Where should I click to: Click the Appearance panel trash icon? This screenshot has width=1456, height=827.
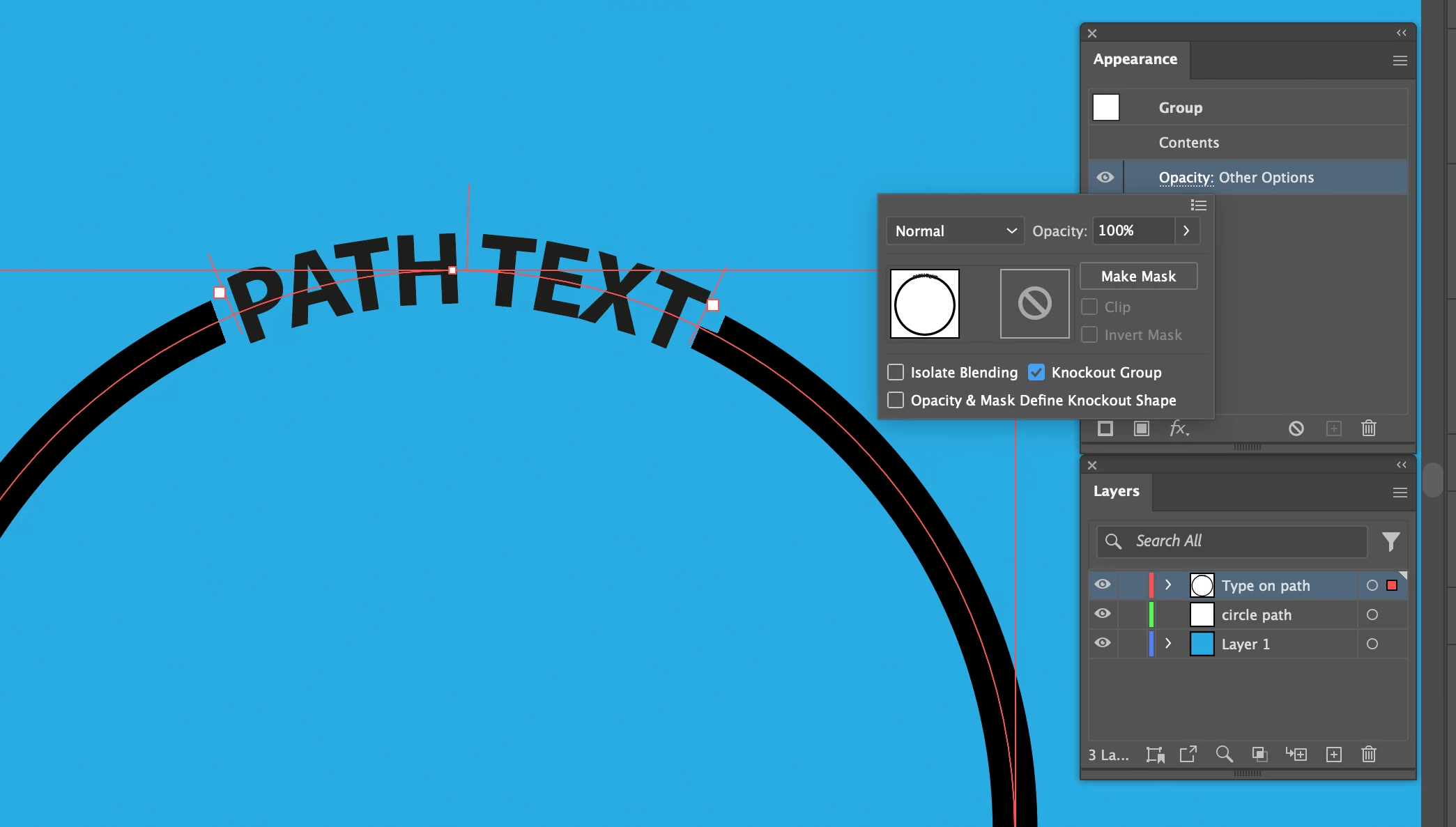coord(1369,428)
